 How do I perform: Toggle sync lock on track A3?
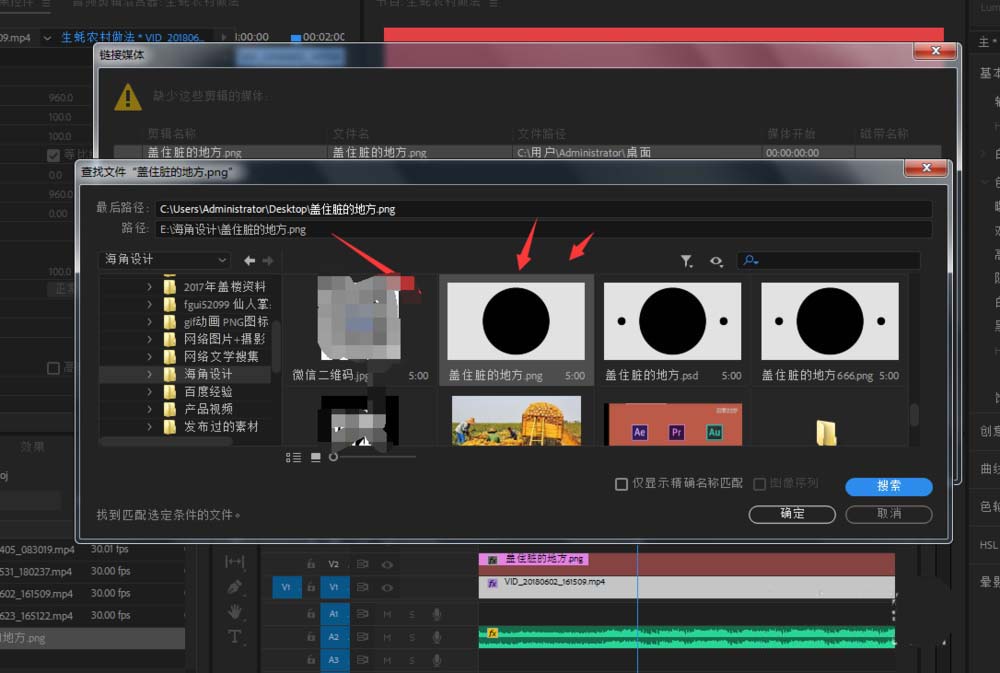coord(362,660)
